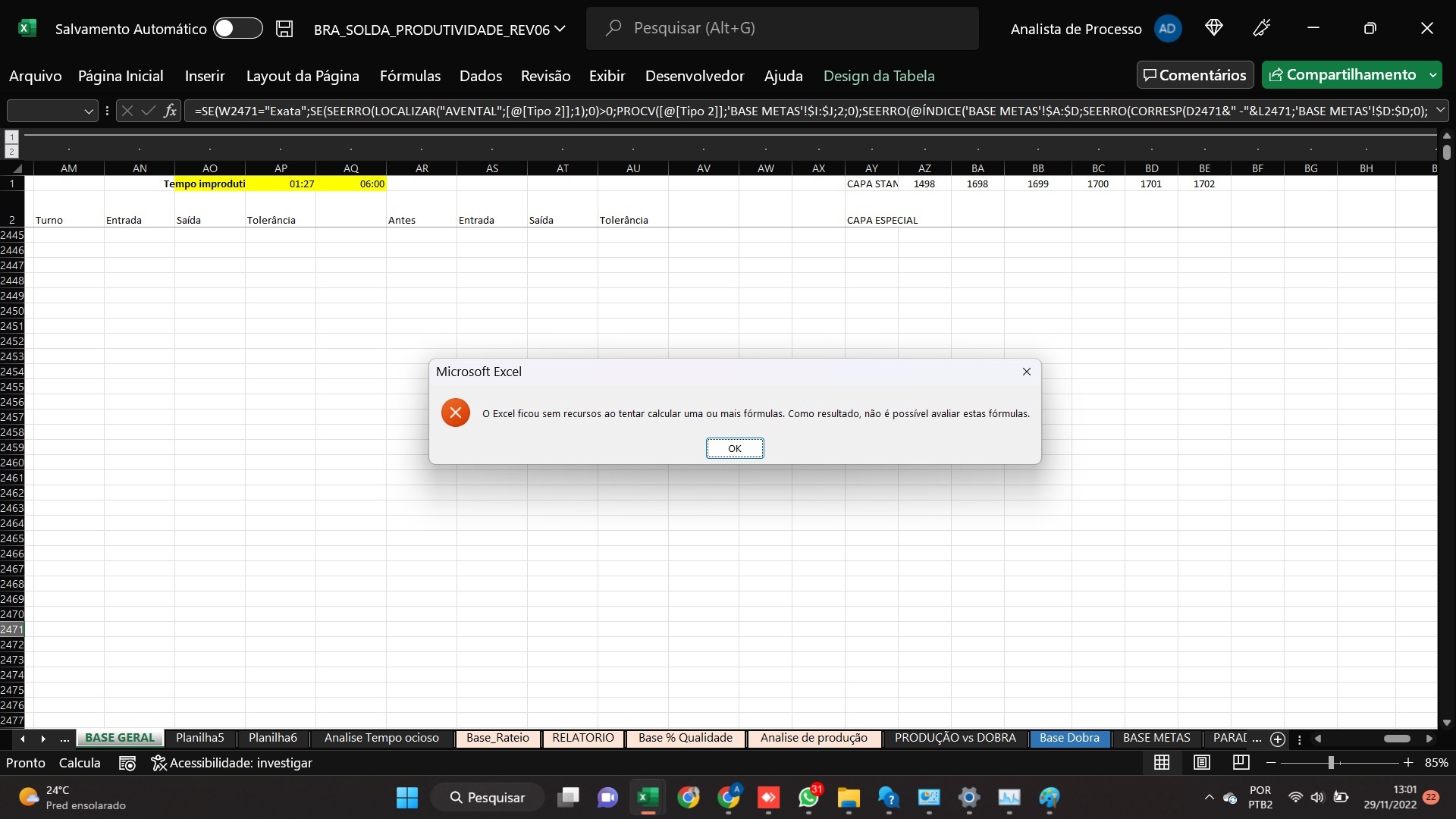Expand the Name Box dropdown
The width and height of the screenshot is (1456, 819).
click(89, 111)
